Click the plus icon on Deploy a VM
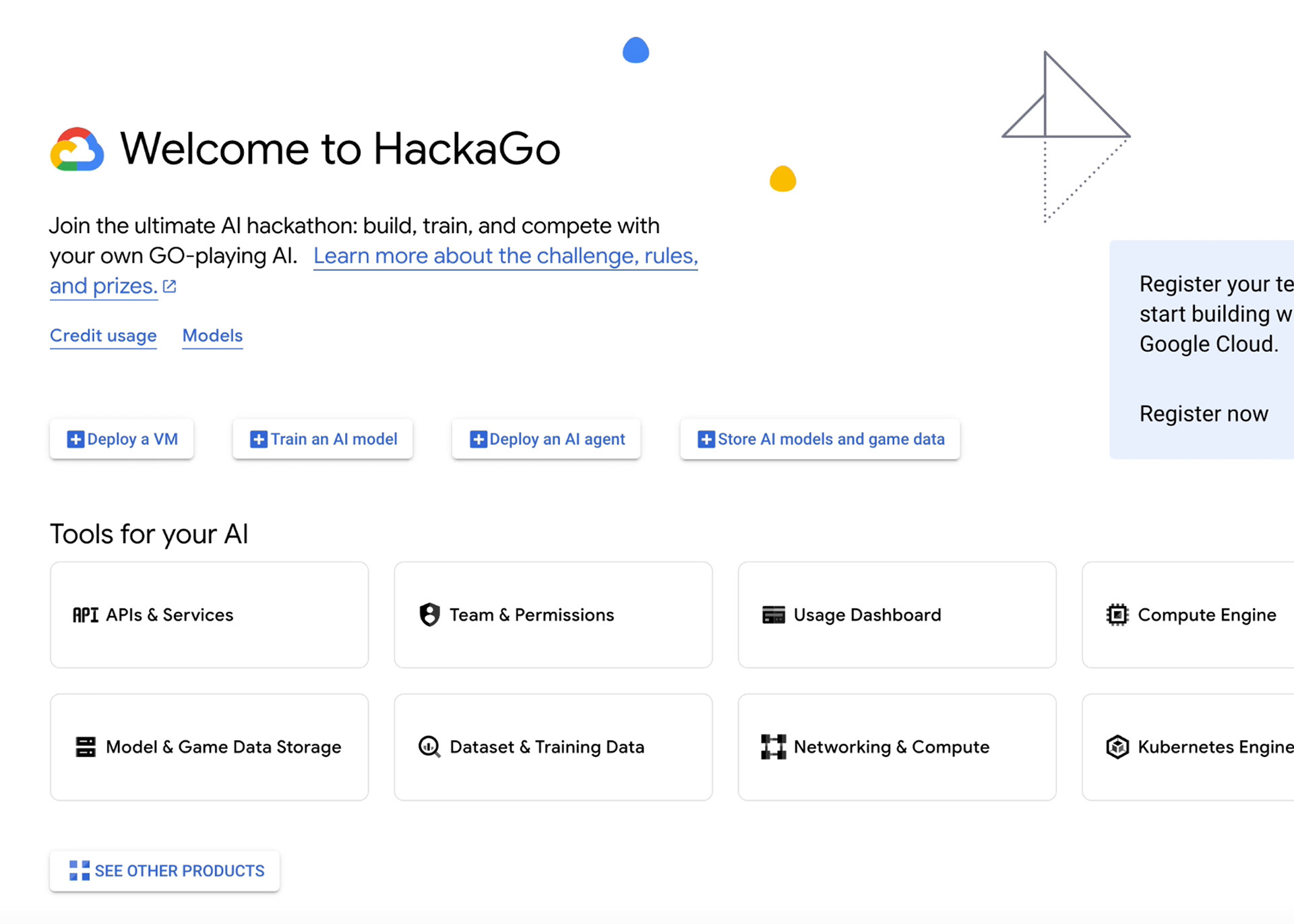The width and height of the screenshot is (1294, 924). [x=75, y=439]
